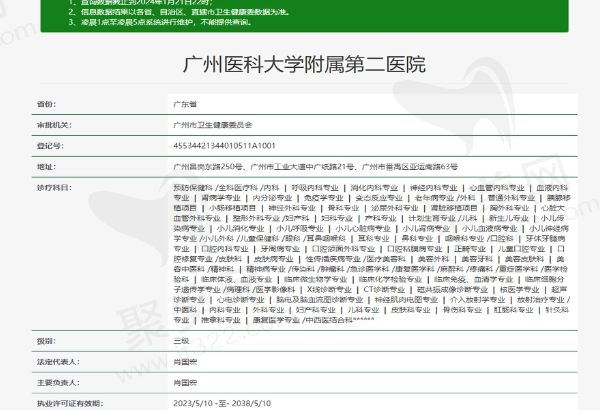
Task: Click the level value 三级
Action: [181, 341]
